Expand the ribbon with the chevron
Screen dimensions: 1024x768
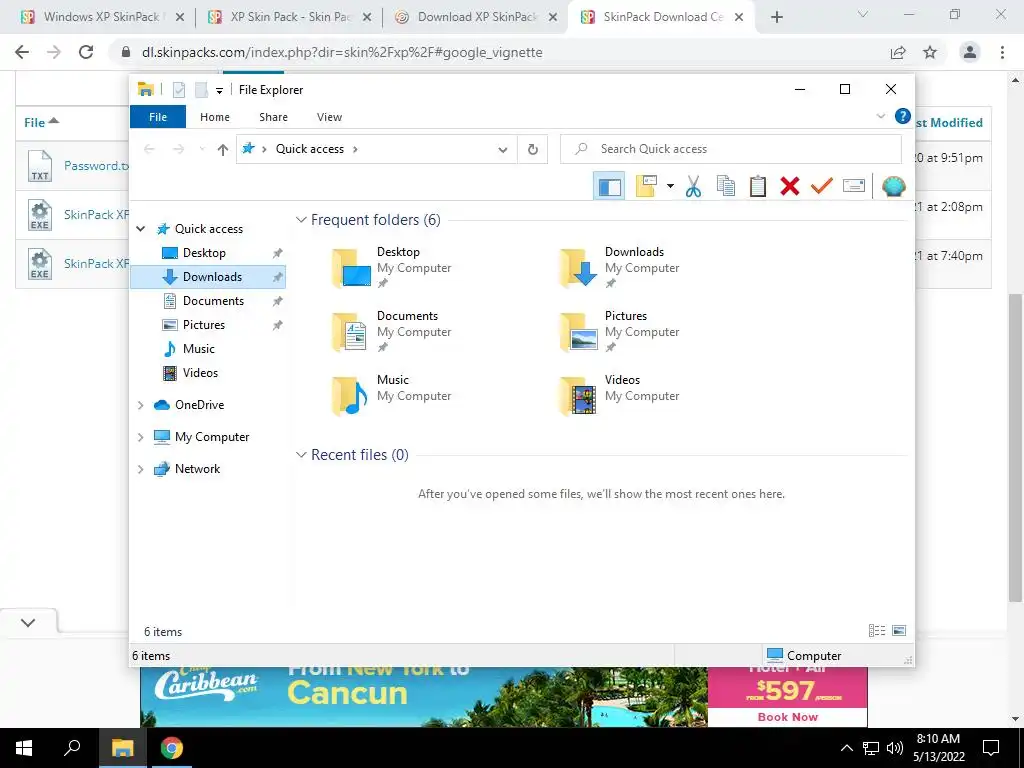[880, 116]
